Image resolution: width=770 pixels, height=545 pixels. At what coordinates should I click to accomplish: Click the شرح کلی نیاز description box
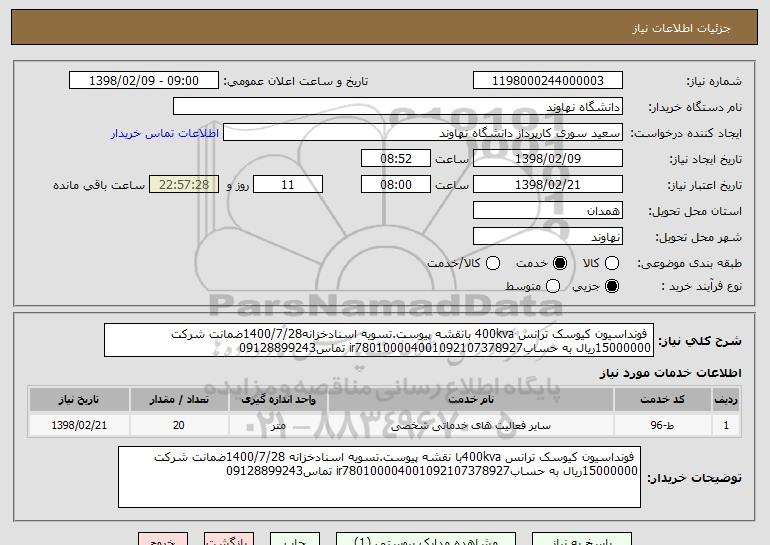(x=379, y=340)
